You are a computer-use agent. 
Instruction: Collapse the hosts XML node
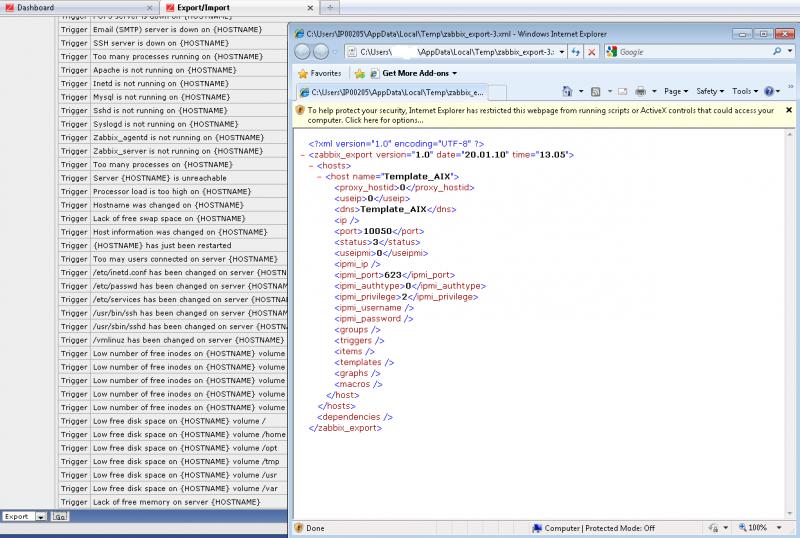click(310, 166)
